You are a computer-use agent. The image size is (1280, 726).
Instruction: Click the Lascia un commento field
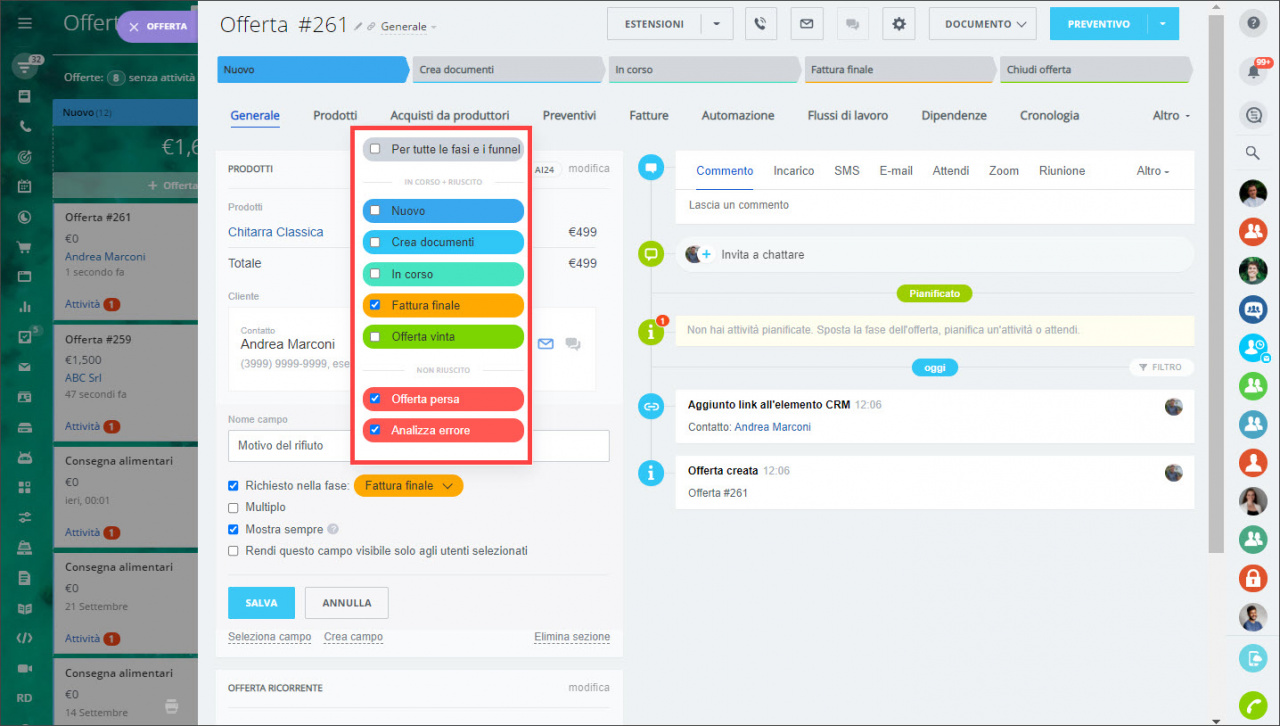[935, 205]
